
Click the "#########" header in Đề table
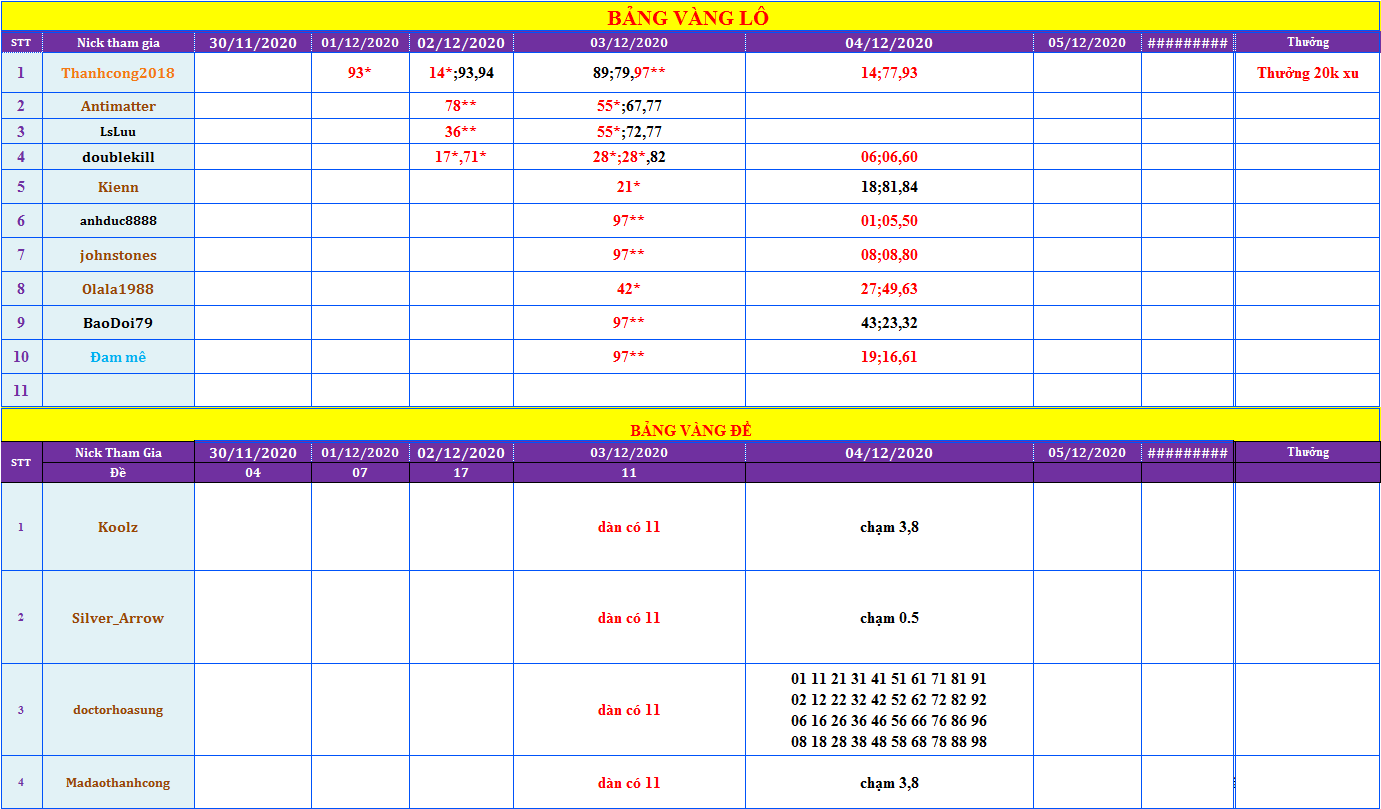1187,453
